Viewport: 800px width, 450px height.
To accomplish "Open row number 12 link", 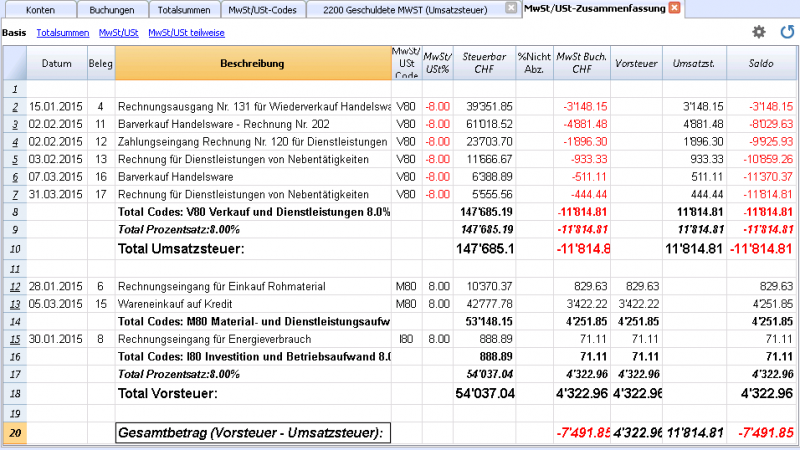I will click(x=15, y=286).
